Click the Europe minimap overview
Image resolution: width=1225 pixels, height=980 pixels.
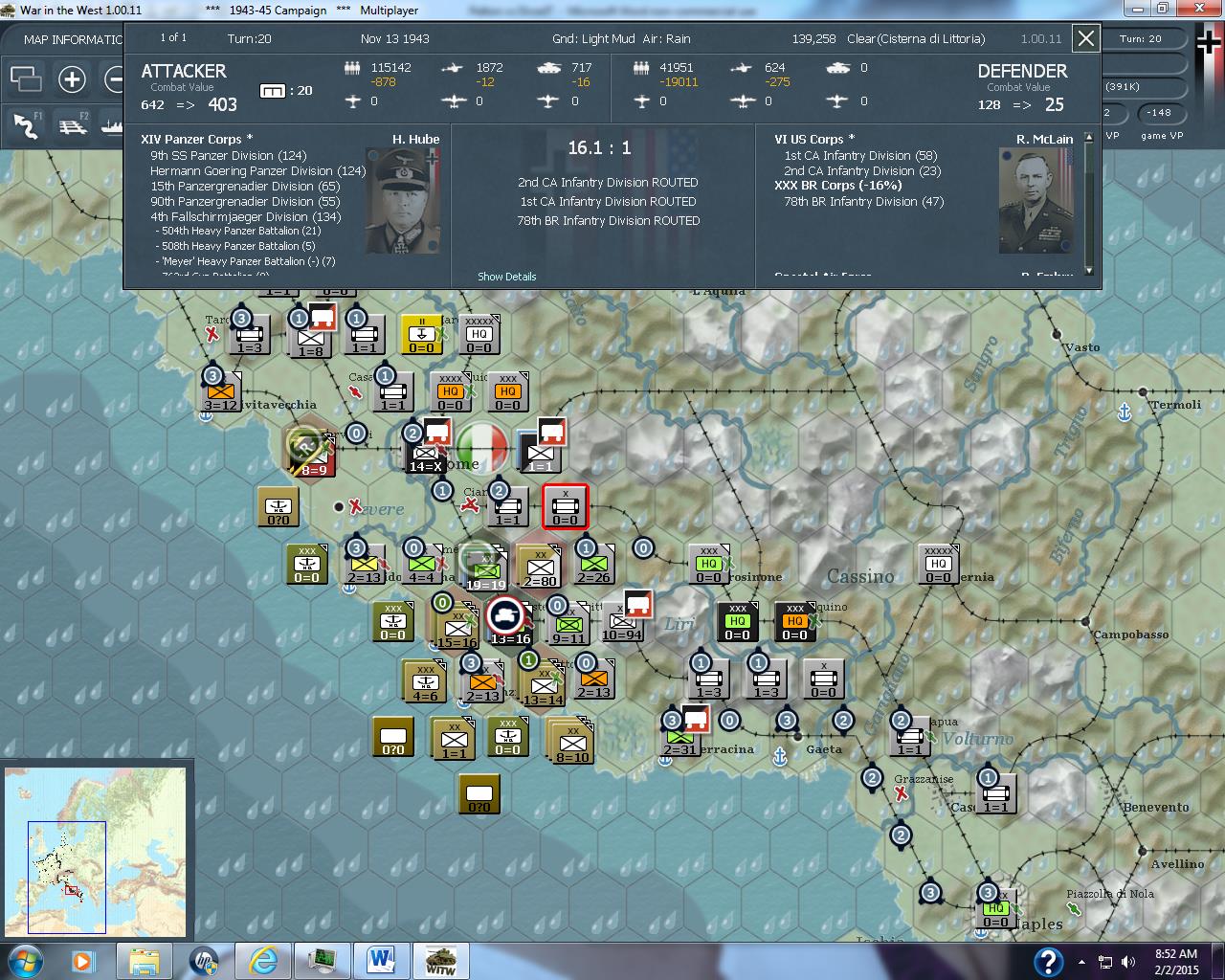click(95, 851)
